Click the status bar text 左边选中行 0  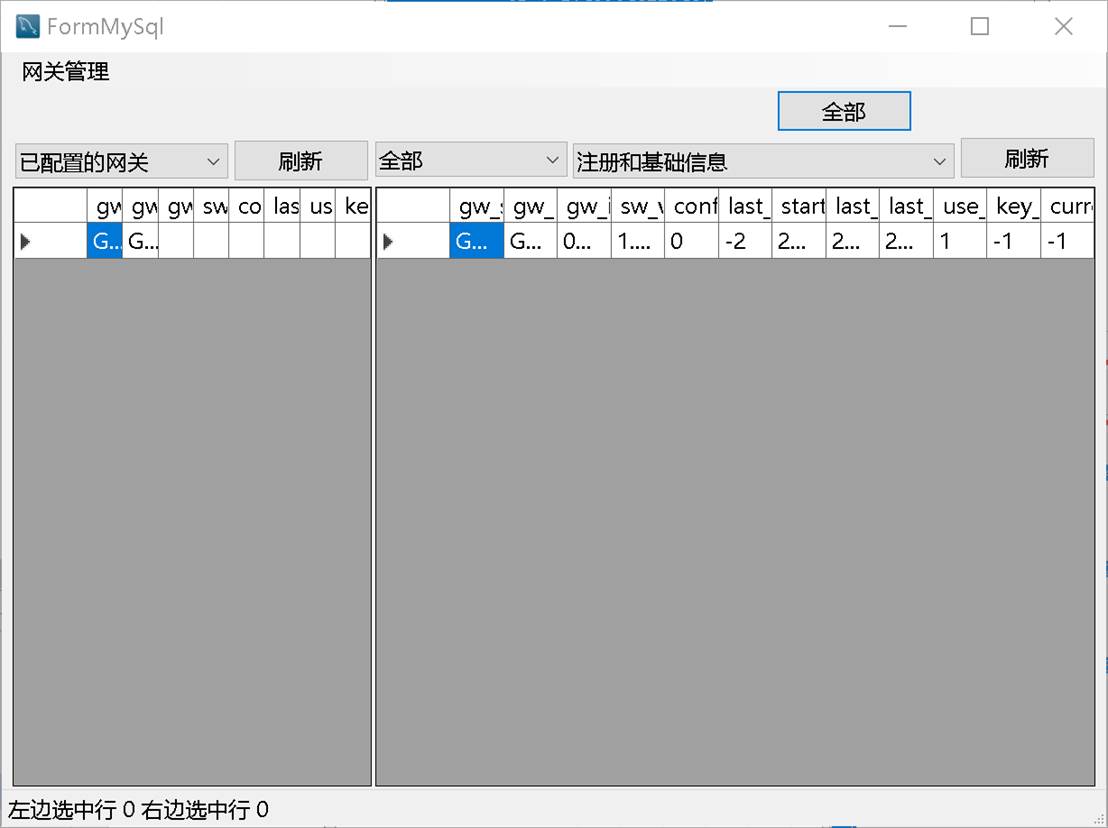point(71,810)
